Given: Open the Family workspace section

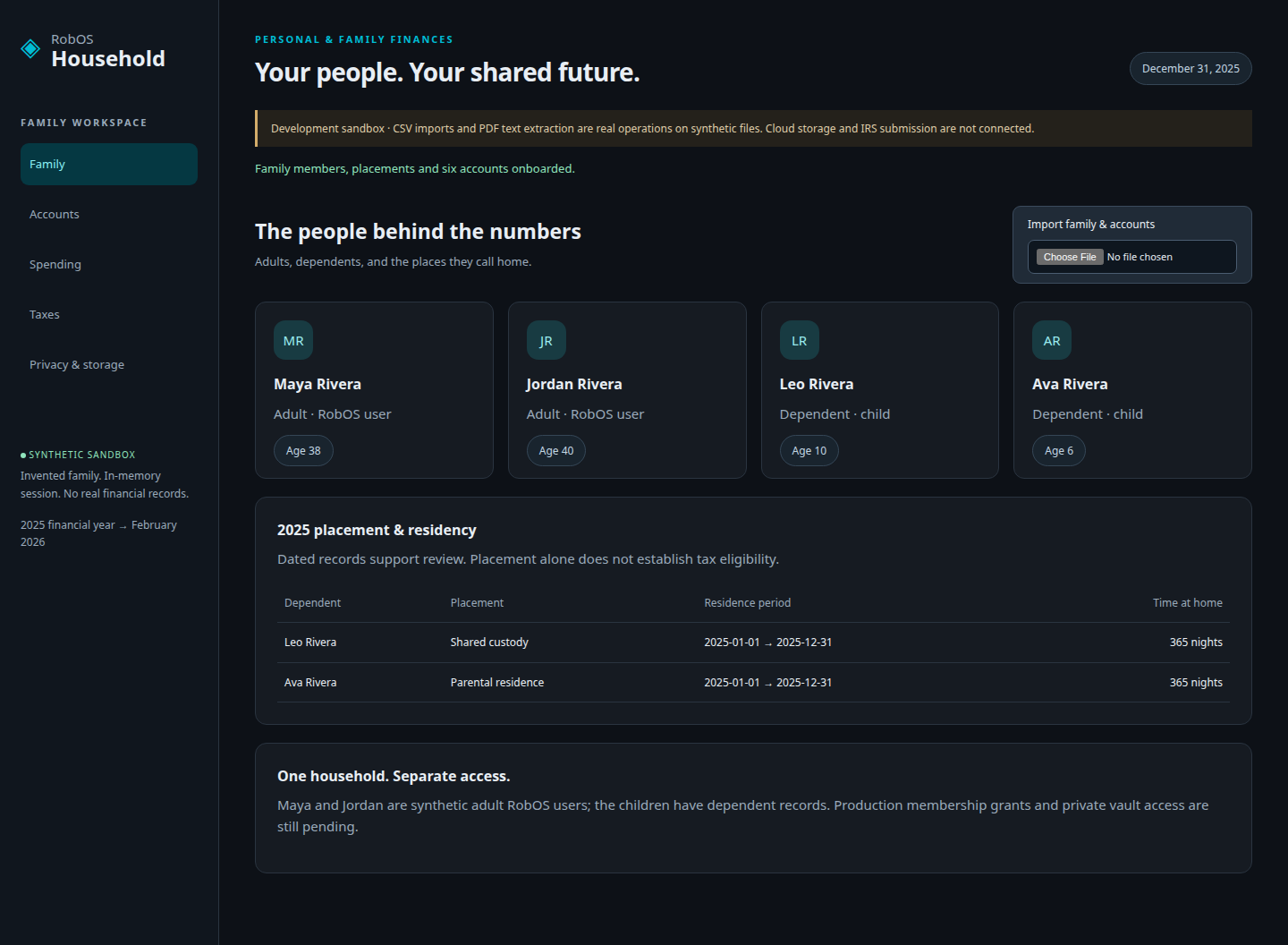Looking at the screenshot, I should point(109,165).
